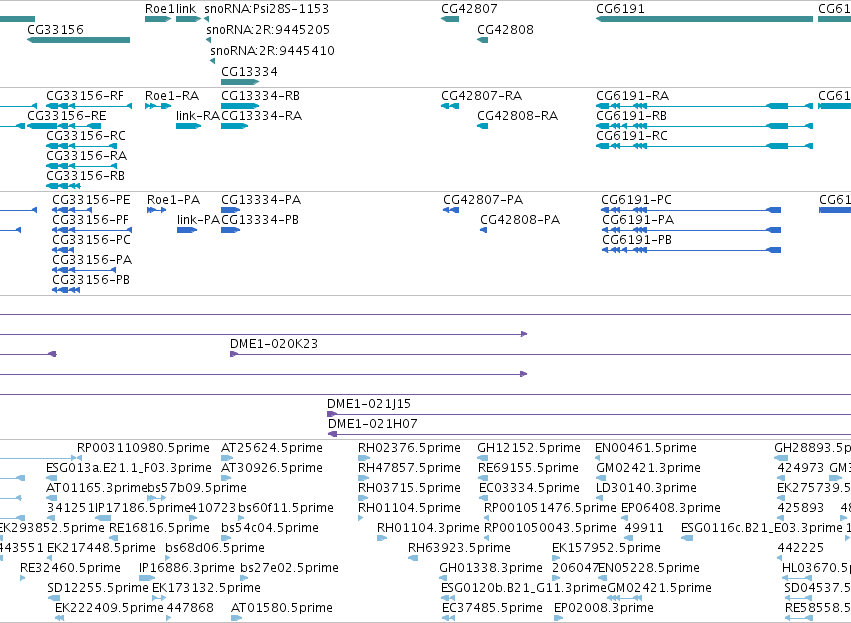Click the RP003110980.5prime EST label
The image size is (851, 623).
[143, 448]
